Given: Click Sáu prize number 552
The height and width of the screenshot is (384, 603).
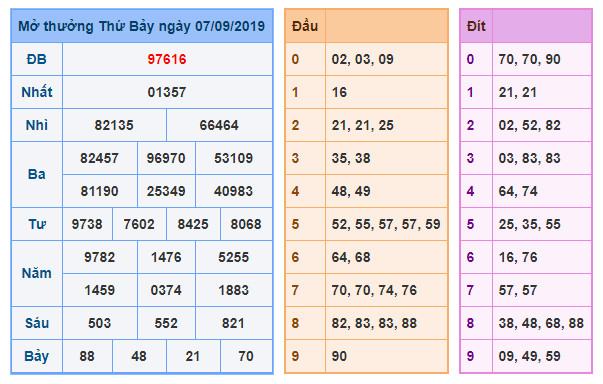Looking at the screenshot, I should coord(166,323).
